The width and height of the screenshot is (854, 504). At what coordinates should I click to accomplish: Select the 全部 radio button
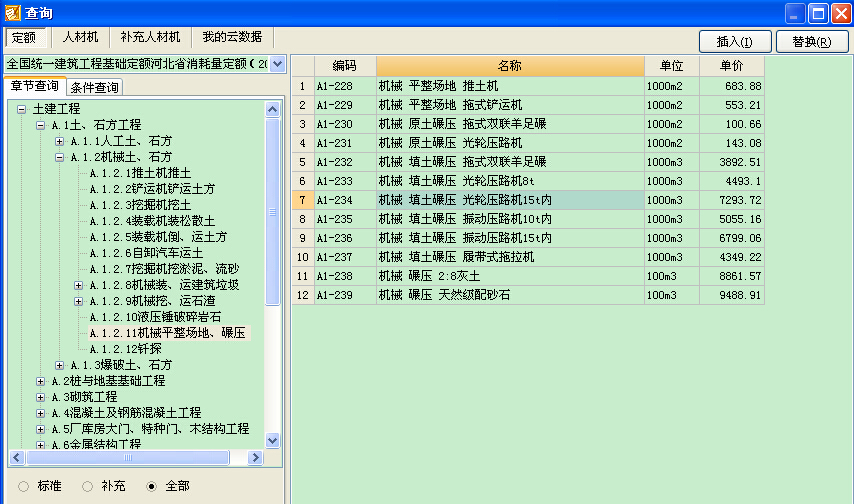pyautogui.click(x=152, y=487)
